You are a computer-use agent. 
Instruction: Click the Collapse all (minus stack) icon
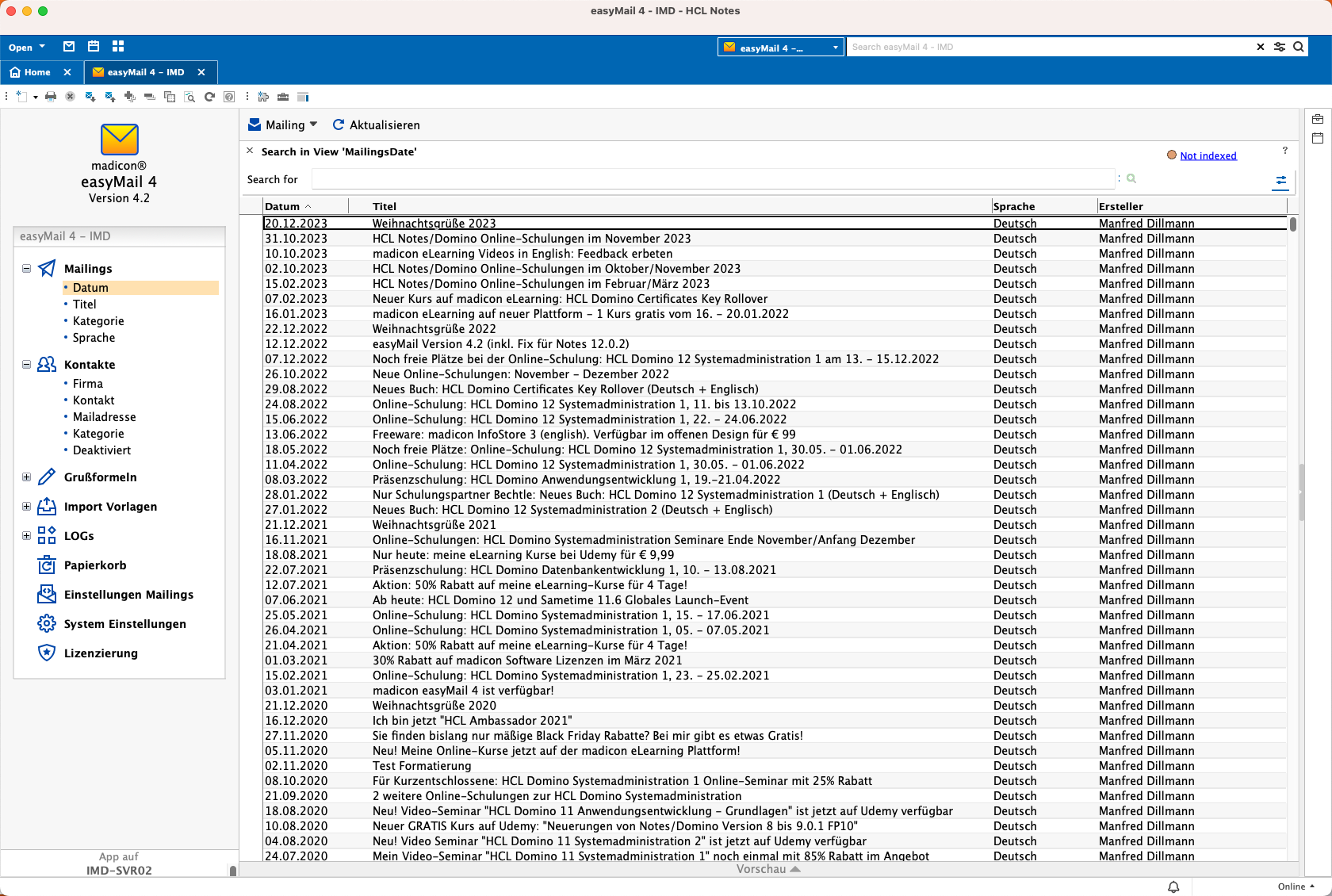(149, 97)
